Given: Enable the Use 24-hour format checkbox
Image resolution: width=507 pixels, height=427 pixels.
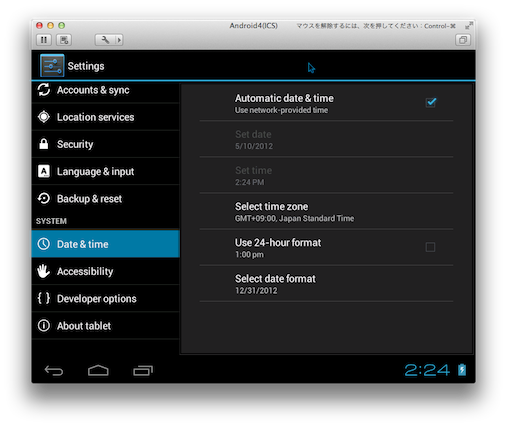Looking at the screenshot, I should (430, 247).
